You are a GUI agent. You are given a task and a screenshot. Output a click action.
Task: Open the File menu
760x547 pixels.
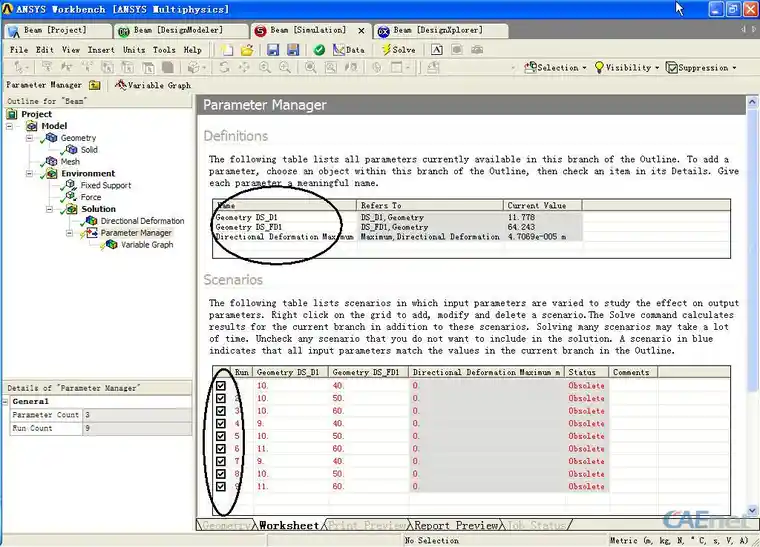[x=19, y=50]
